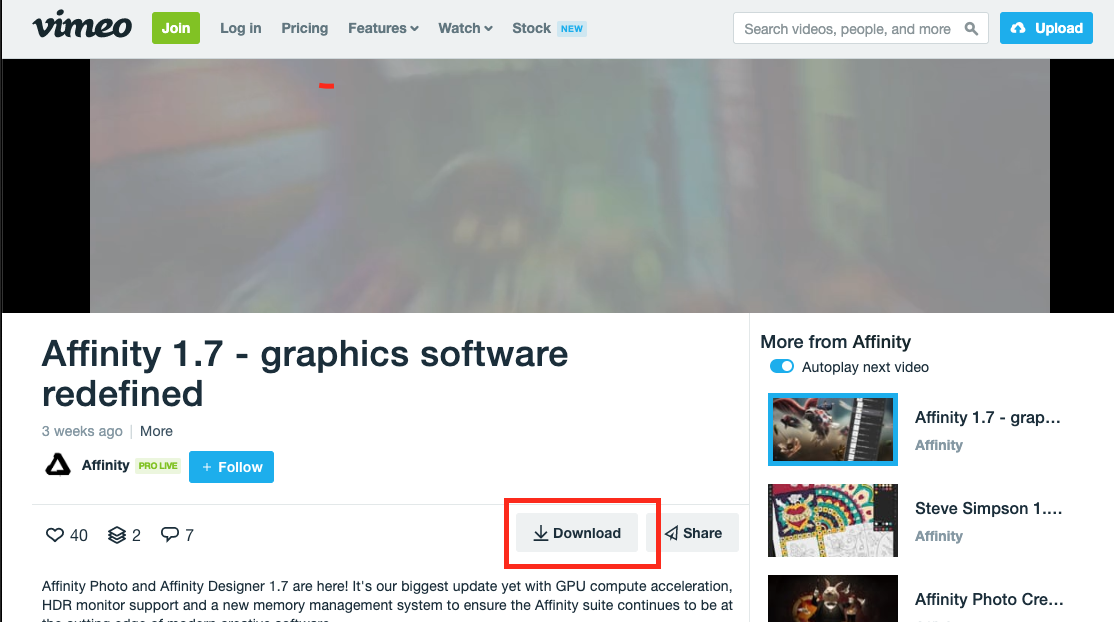This screenshot has height=622, width=1114.
Task: Click the 'Steve Simpson 1....' sidebar title
Action: click(x=988, y=508)
